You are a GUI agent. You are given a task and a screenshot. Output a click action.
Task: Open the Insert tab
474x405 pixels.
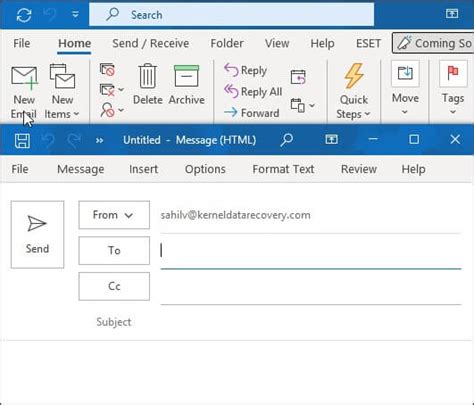tap(144, 169)
